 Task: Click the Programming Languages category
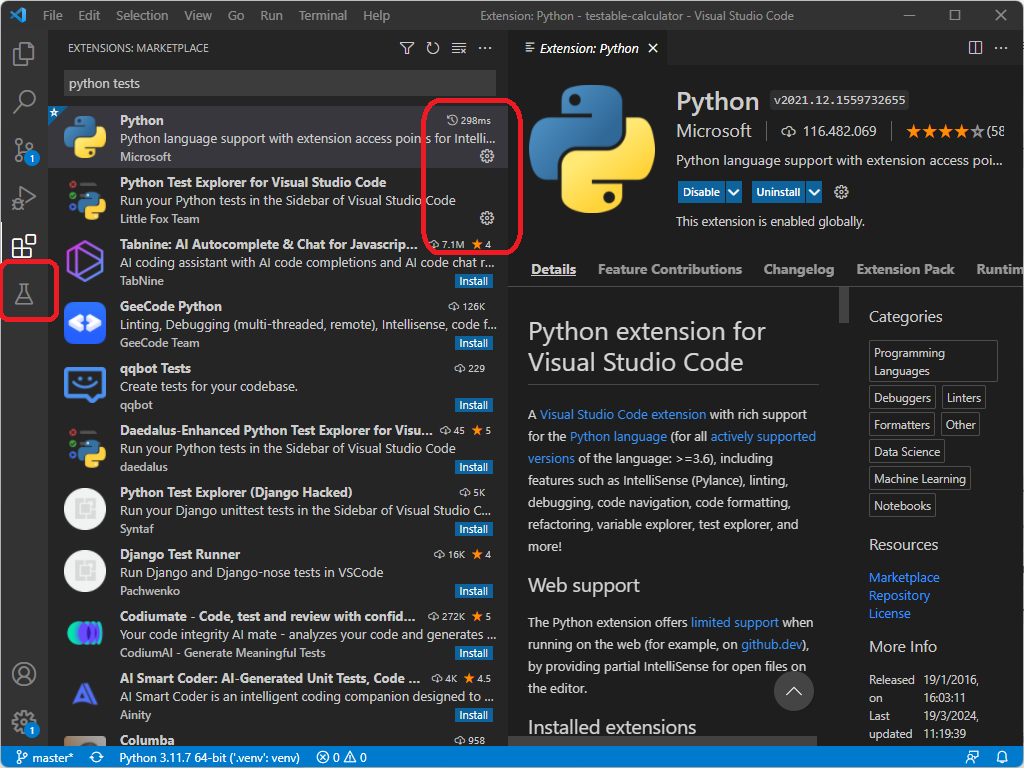[933, 361]
